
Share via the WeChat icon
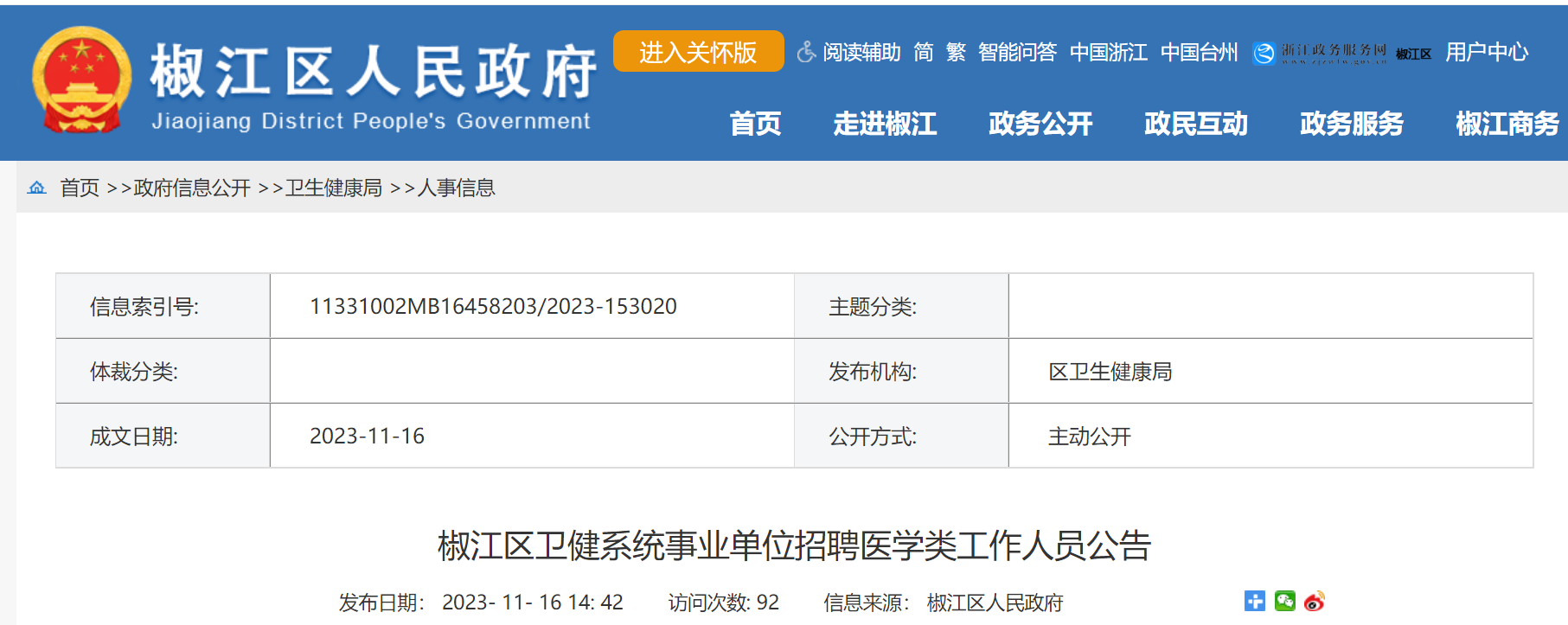(x=1284, y=602)
